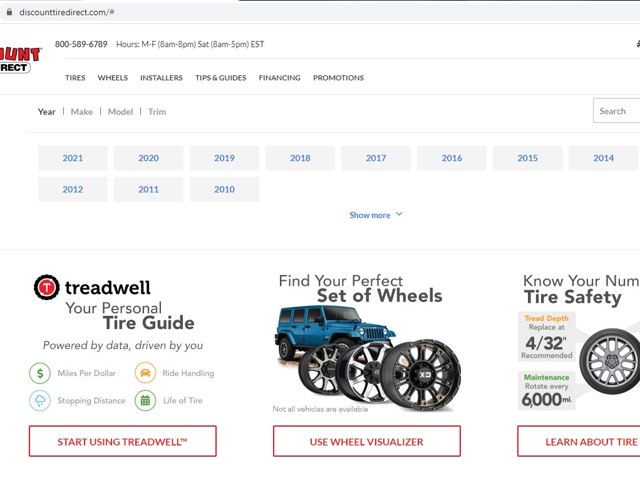Click the Stopping Distance rain icon
The image size is (640, 482).
coord(40,400)
